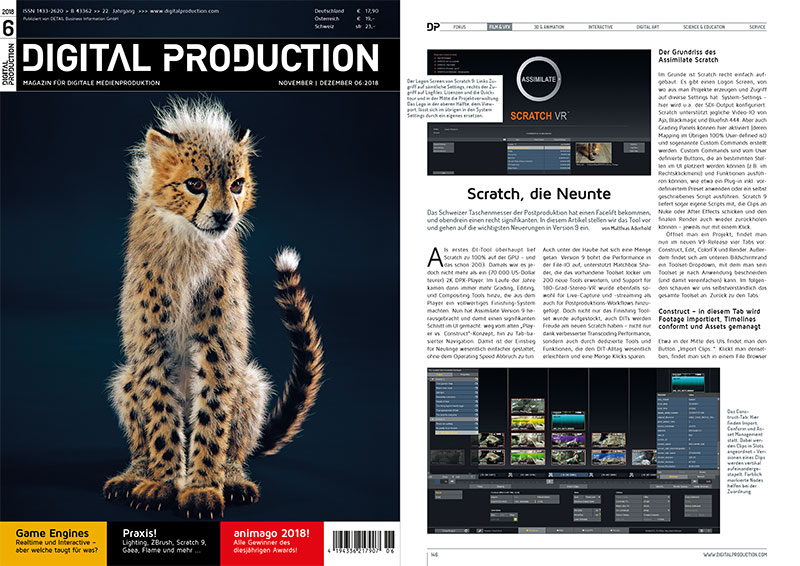Screen dimensions: 800x566
Task: Click the DIGITAL PRODUCTION cover masthead
Action: point(201,57)
